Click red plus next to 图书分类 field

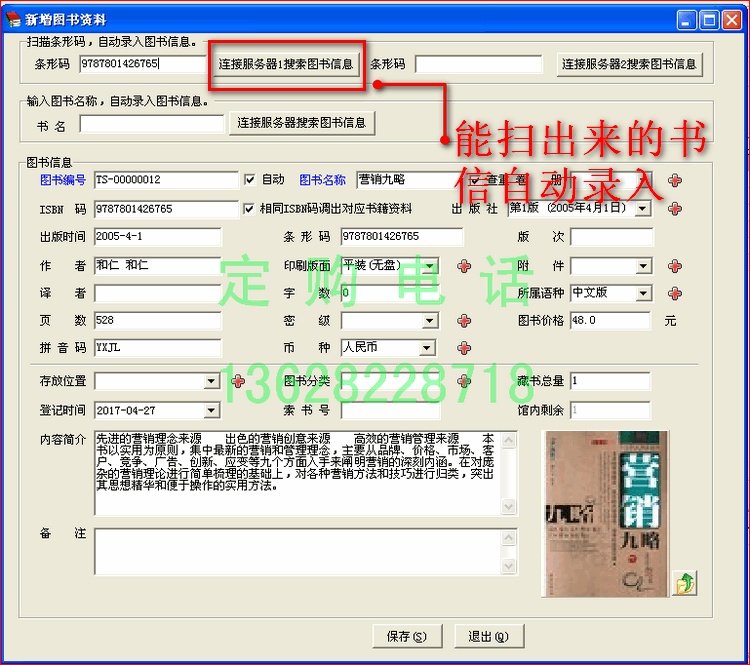[464, 381]
